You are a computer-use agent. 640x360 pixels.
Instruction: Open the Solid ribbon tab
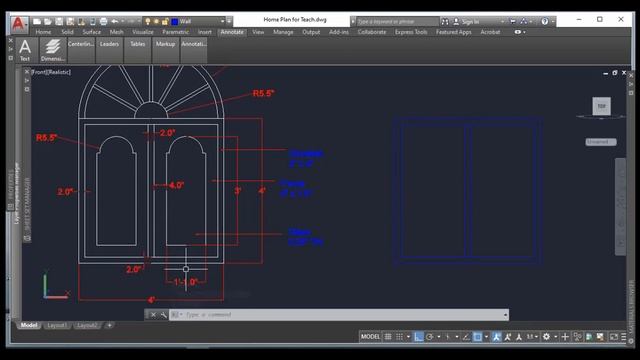click(67, 32)
